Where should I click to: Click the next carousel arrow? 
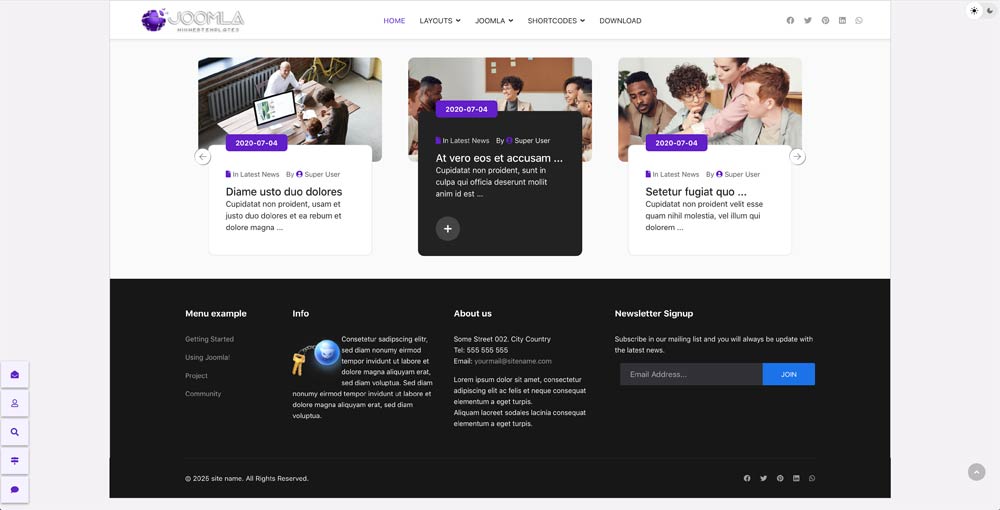point(797,157)
